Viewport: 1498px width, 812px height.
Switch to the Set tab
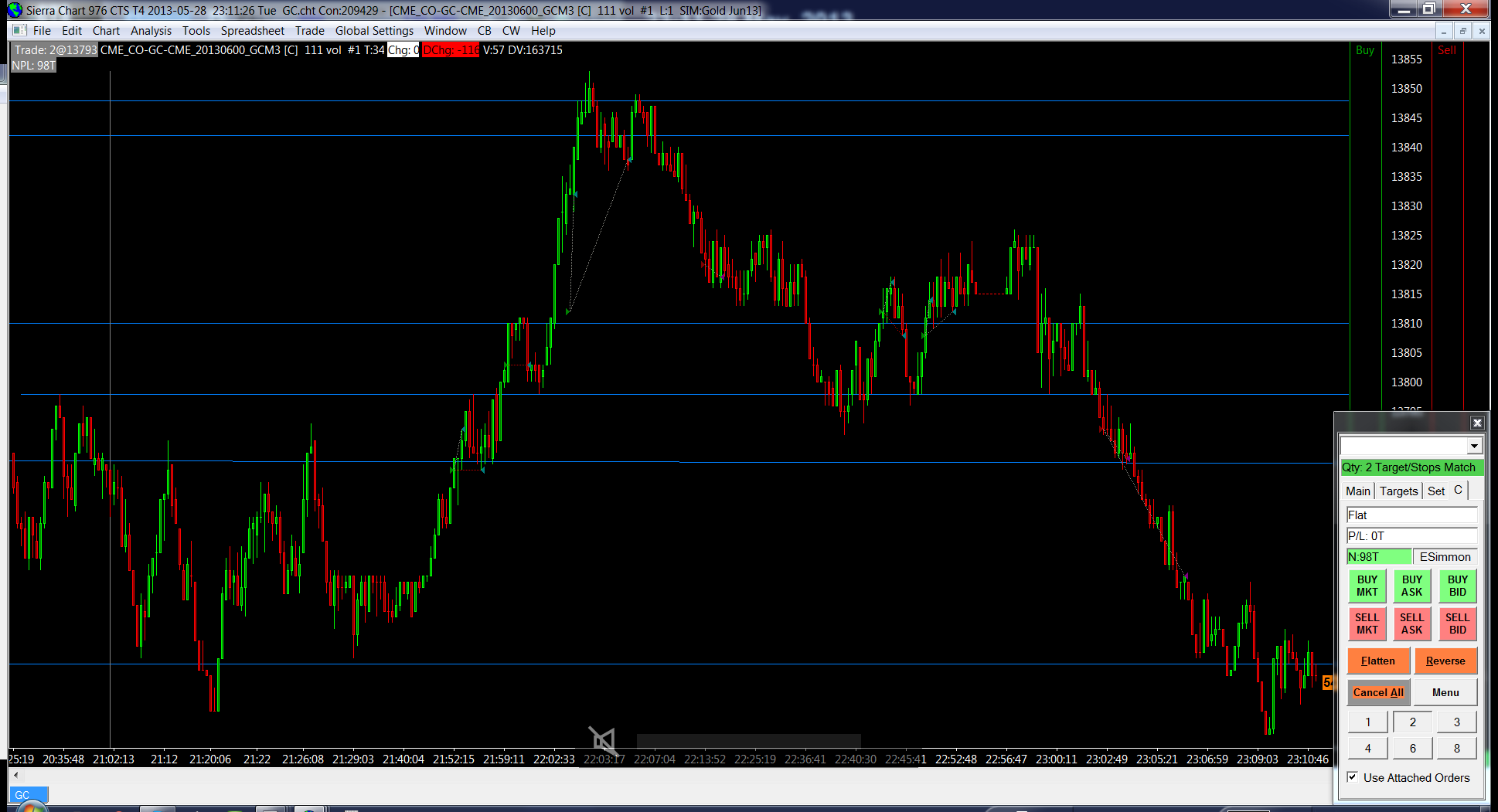tap(1435, 491)
